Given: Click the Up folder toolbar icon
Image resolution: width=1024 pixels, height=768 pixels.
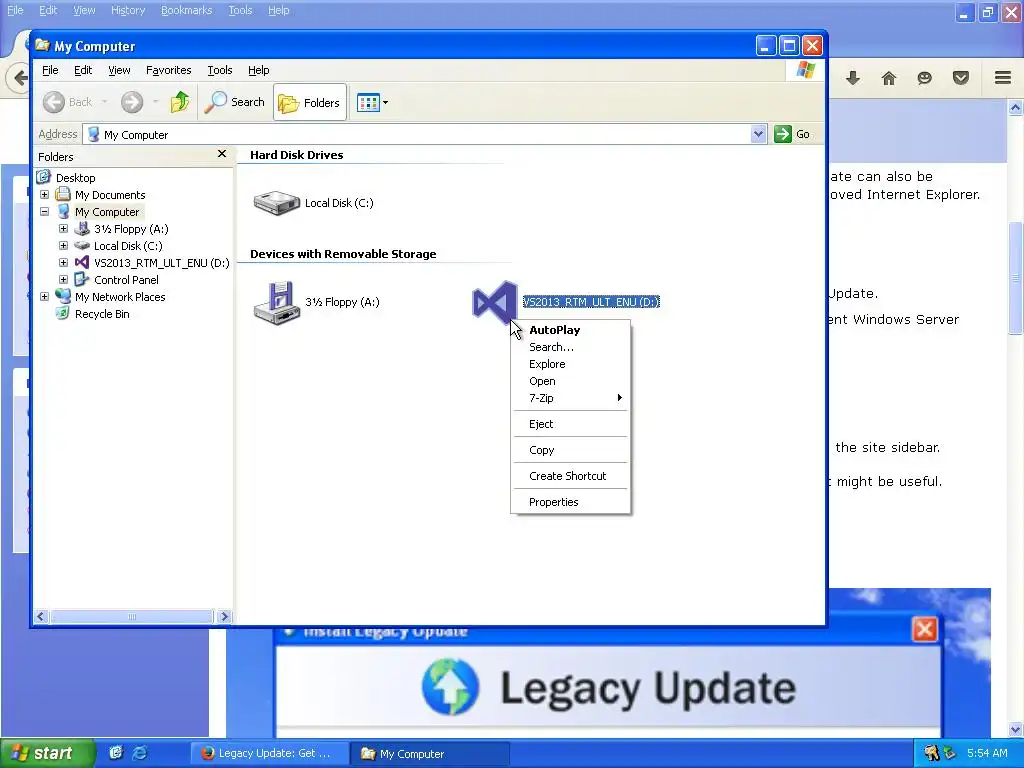Looking at the screenshot, I should point(180,102).
